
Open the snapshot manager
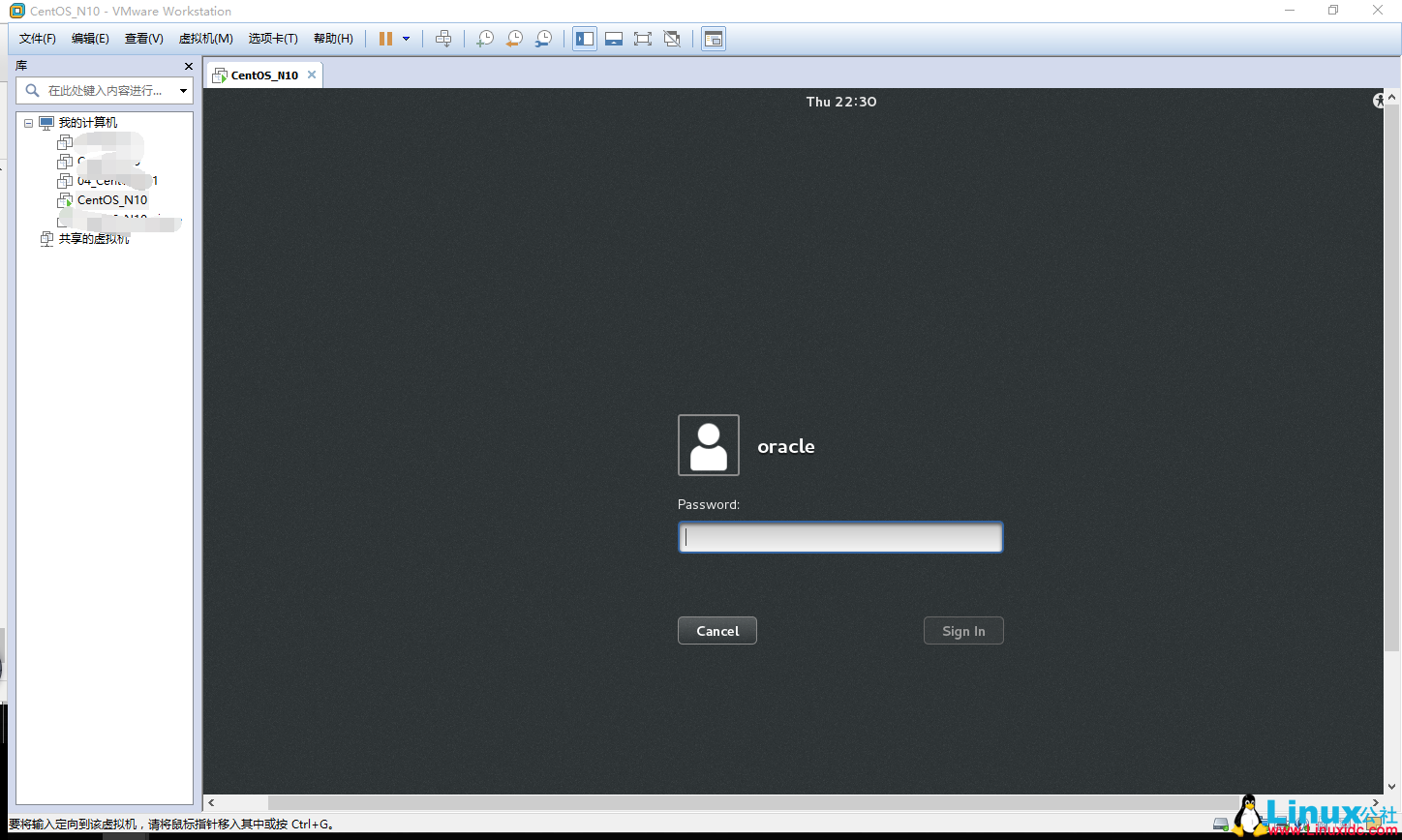click(543, 39)
